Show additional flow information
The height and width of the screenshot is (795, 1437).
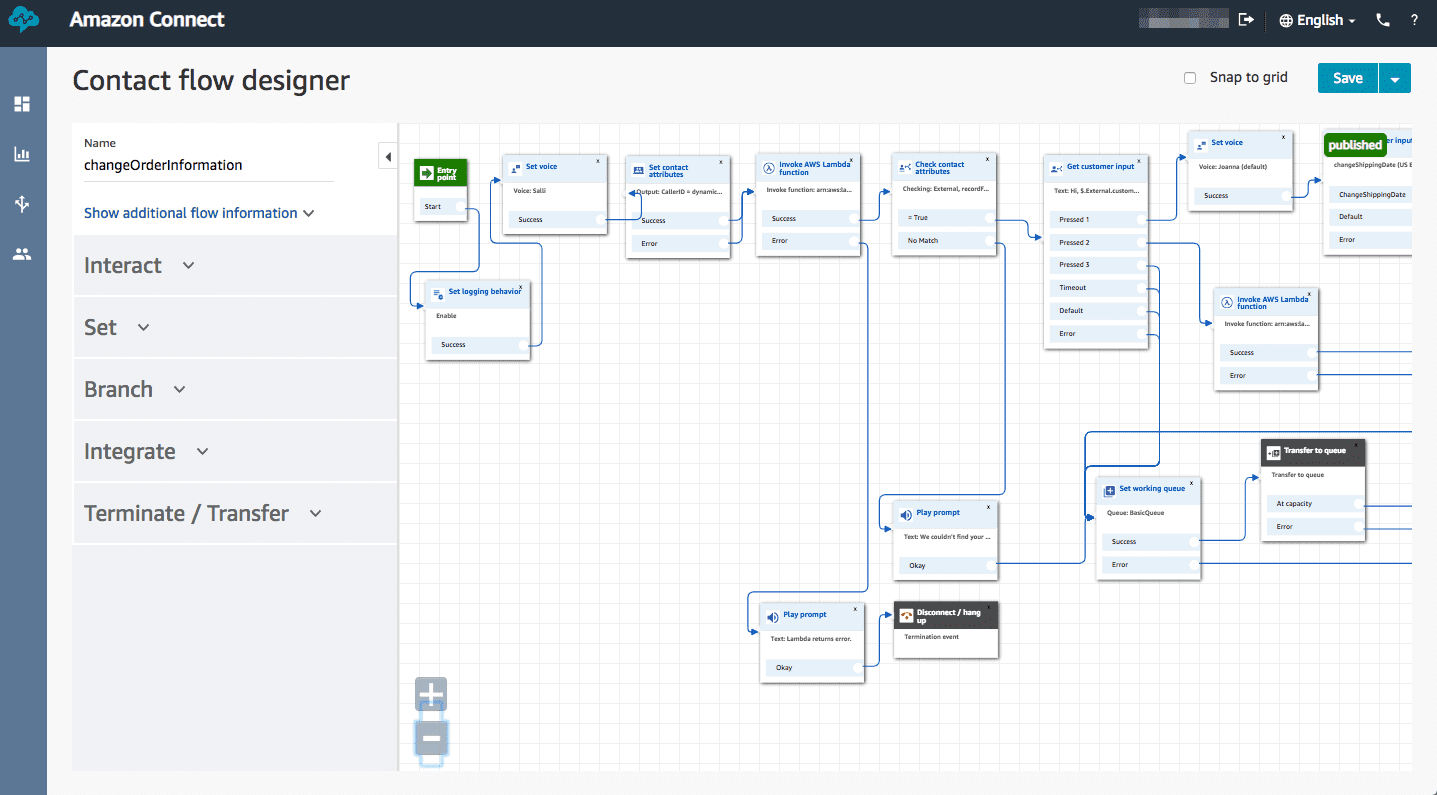coord(199,213)
